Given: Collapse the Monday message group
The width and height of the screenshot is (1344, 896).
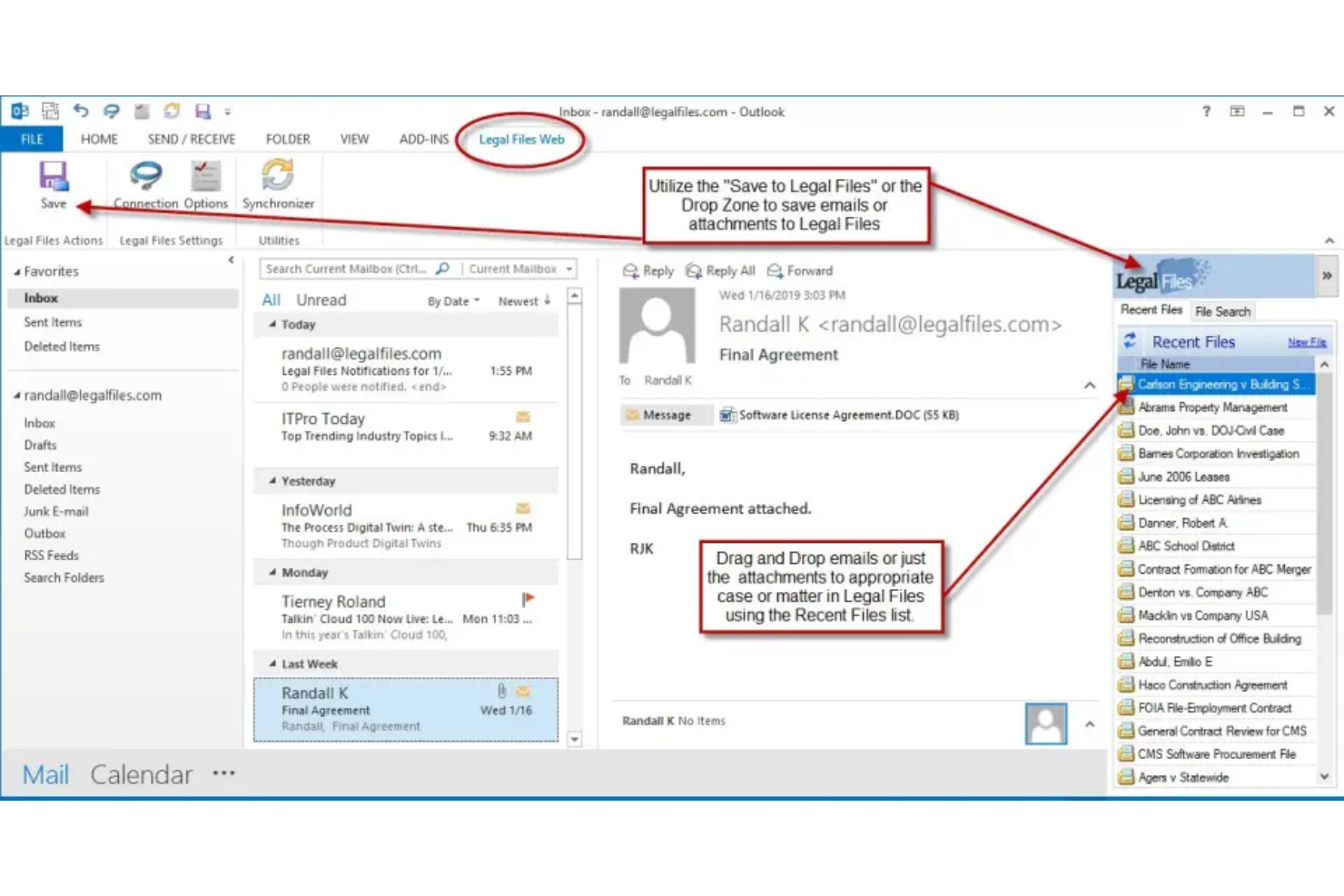Looking at the screenshot, I should [x=272, y=573].
